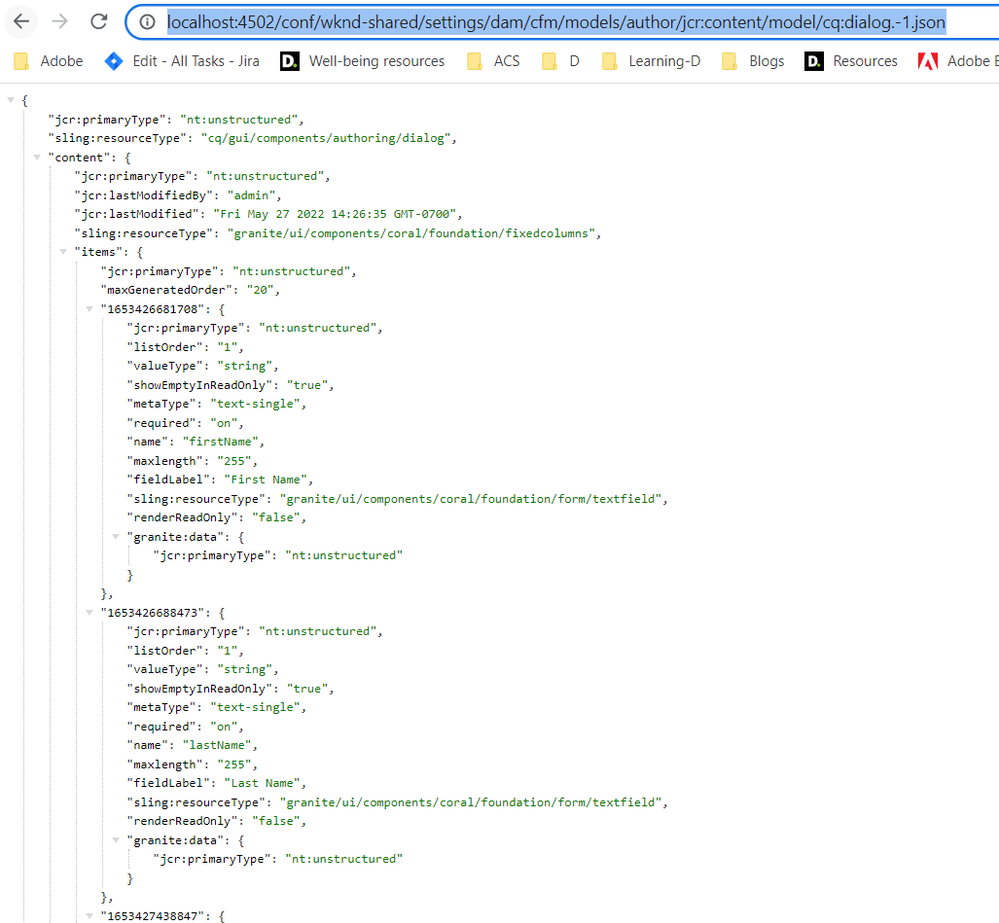
Task: Collapse the "1653426681708" JSON node
Action: pyautogui.click(x=90, y=309)
